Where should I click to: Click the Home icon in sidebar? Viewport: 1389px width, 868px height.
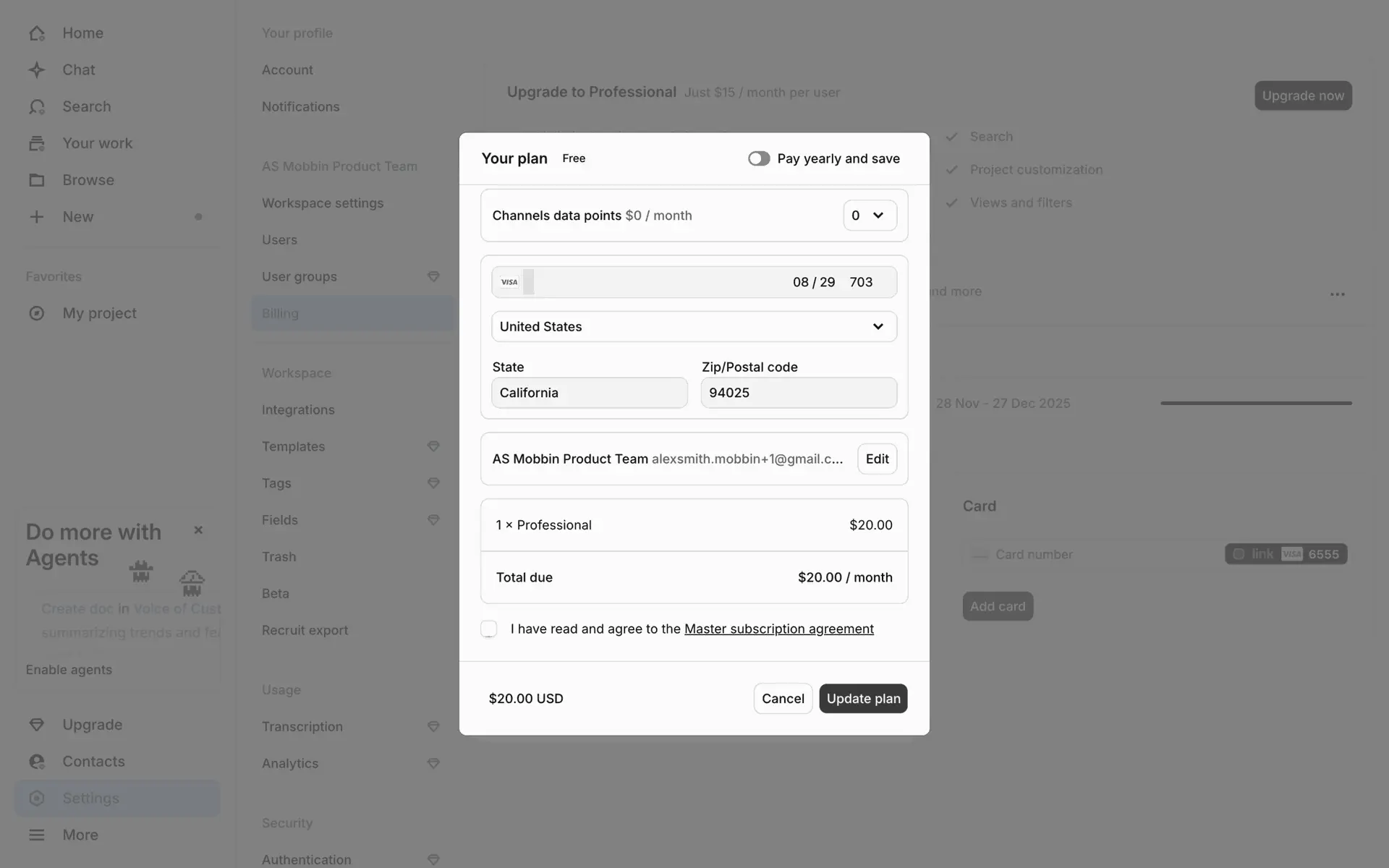pos(37,33)
